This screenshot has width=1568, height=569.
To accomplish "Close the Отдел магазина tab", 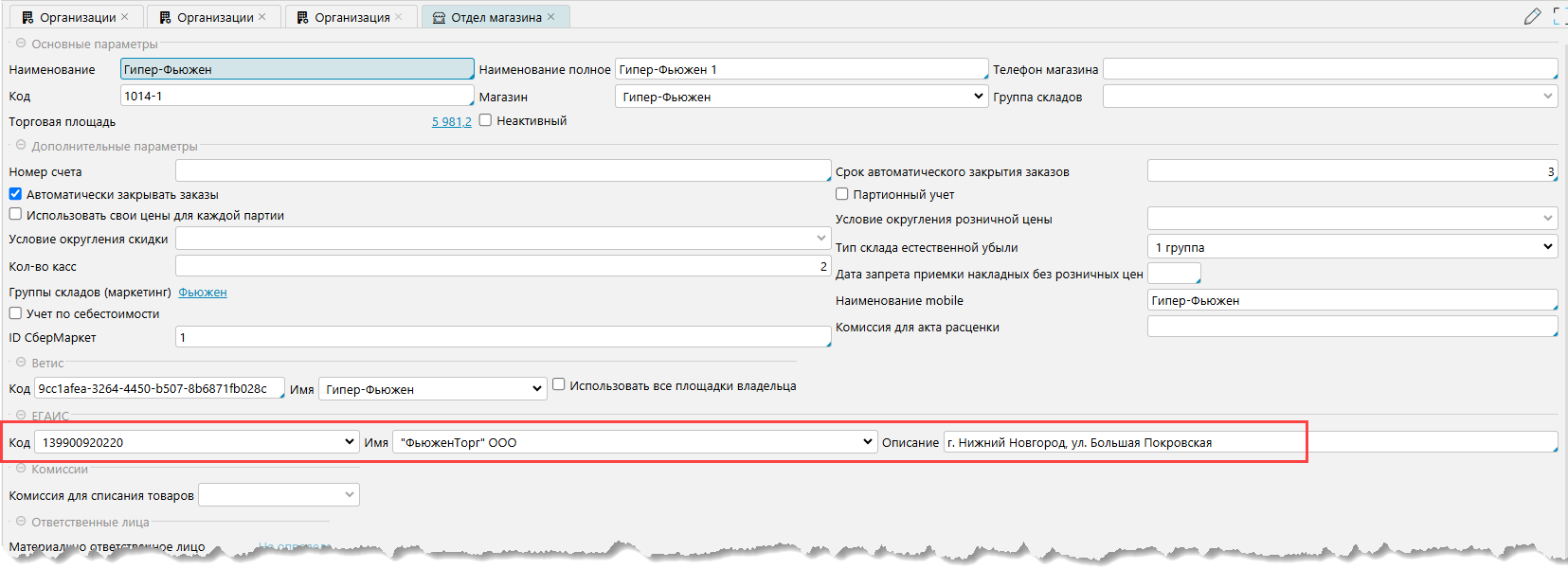I will [551, 17].
